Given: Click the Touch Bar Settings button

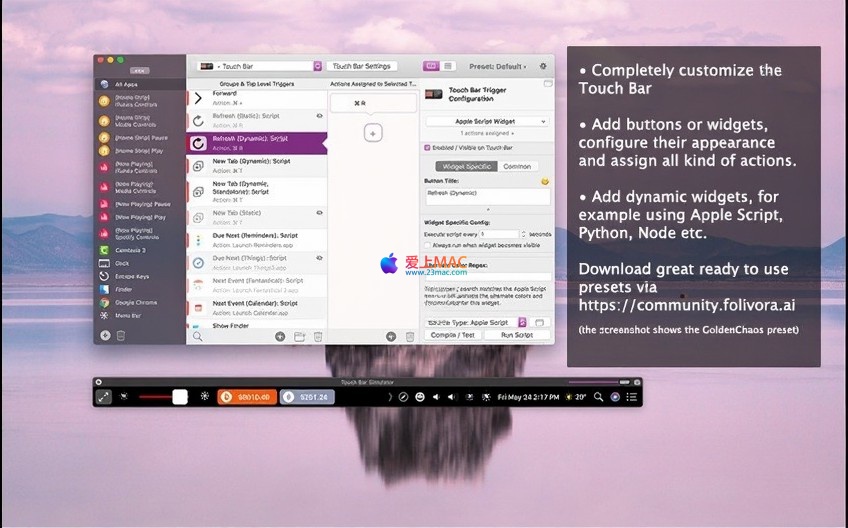Looking at the screenshot, I should point(362,66).
